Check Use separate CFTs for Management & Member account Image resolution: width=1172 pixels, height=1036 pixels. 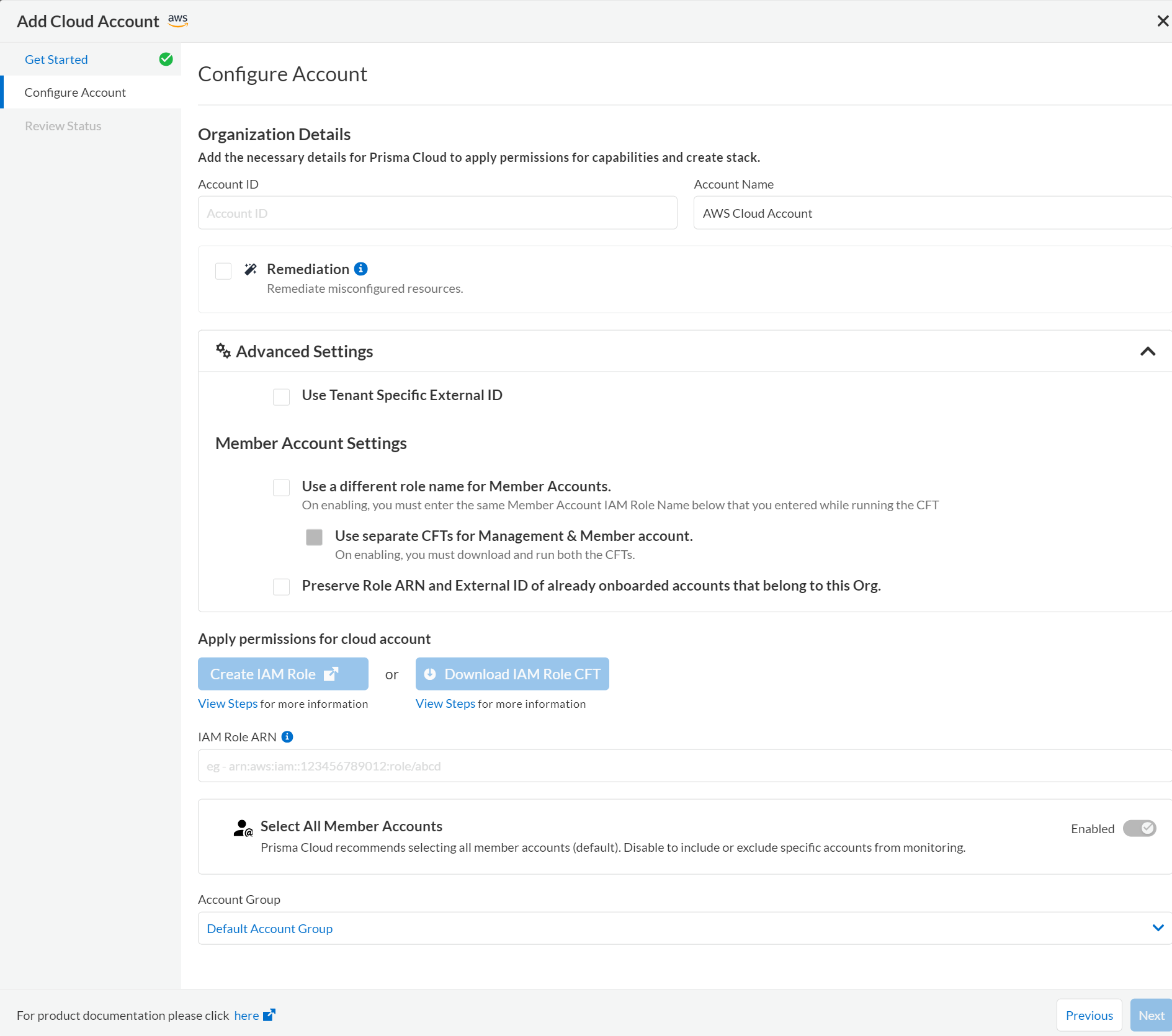pos(315,537)
